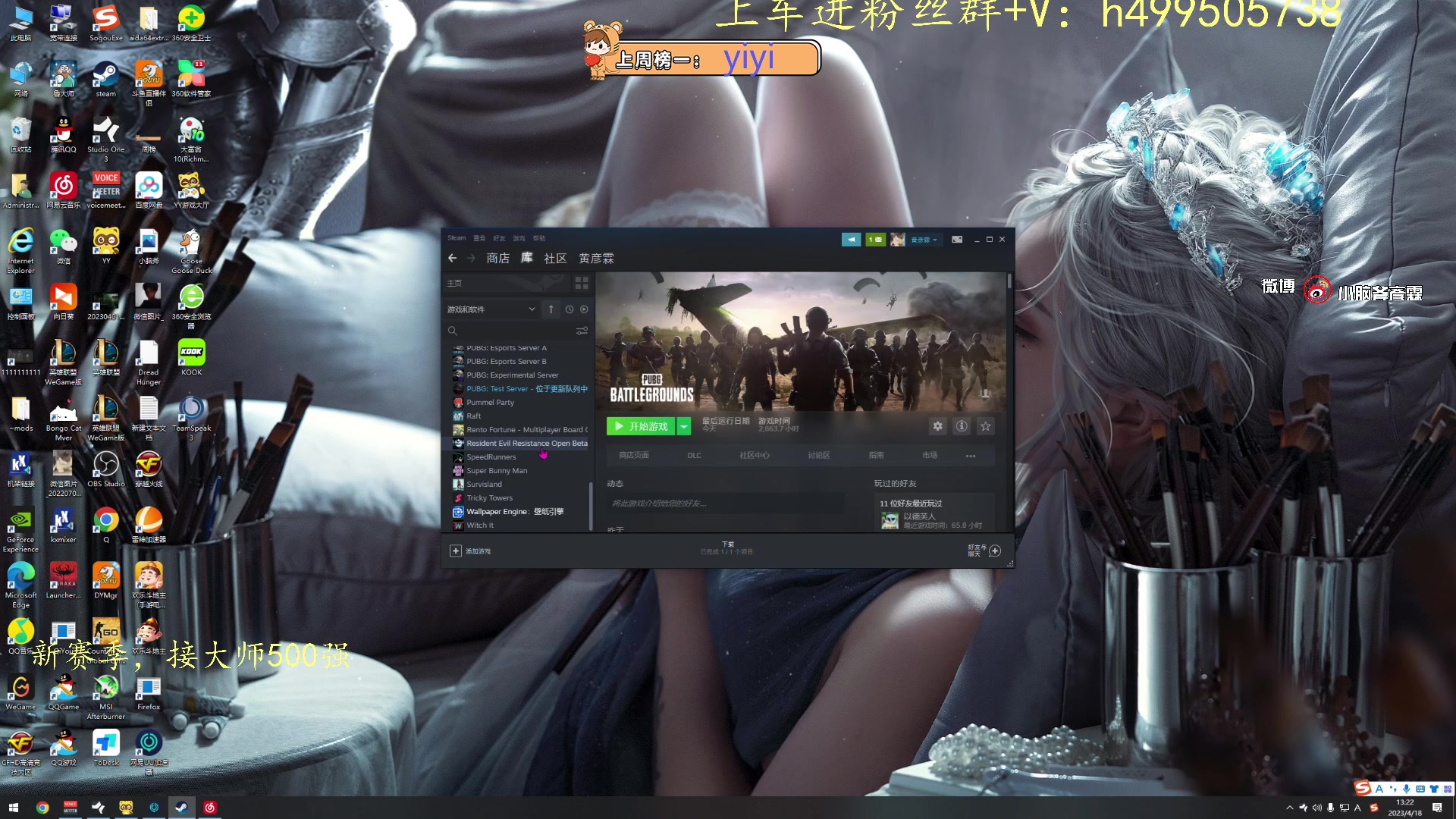Screen dimensions: 1456x819
Task: Click the add game plus icon
Action: 456,551
